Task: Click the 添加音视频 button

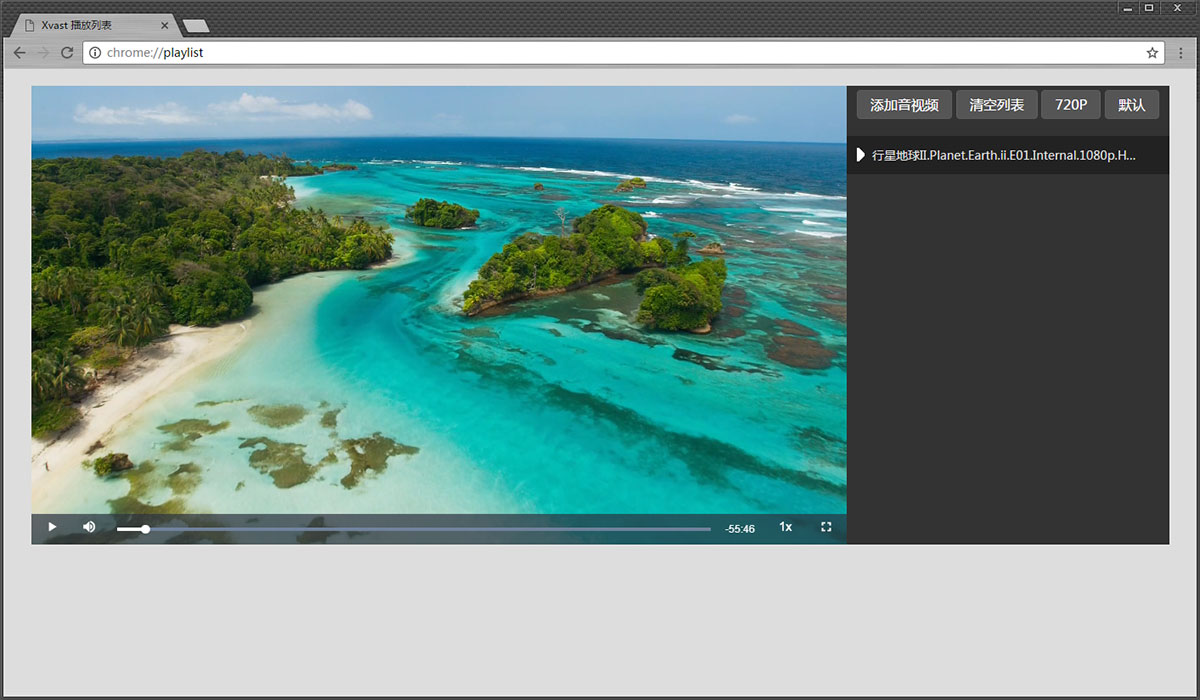Action: point(904,105)
